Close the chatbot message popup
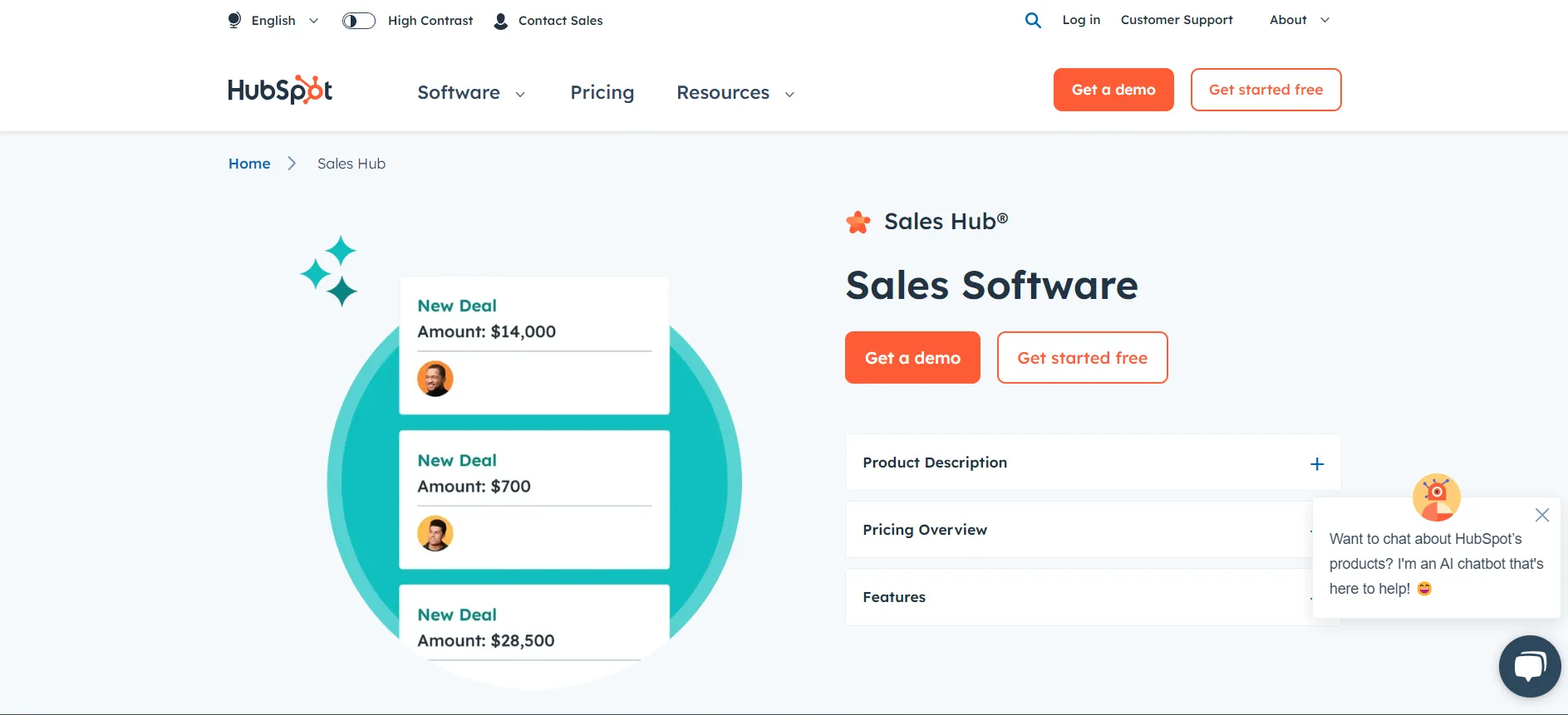Screen dimensions: 1568x715 pyautogui.click(x=1542, y=515)
